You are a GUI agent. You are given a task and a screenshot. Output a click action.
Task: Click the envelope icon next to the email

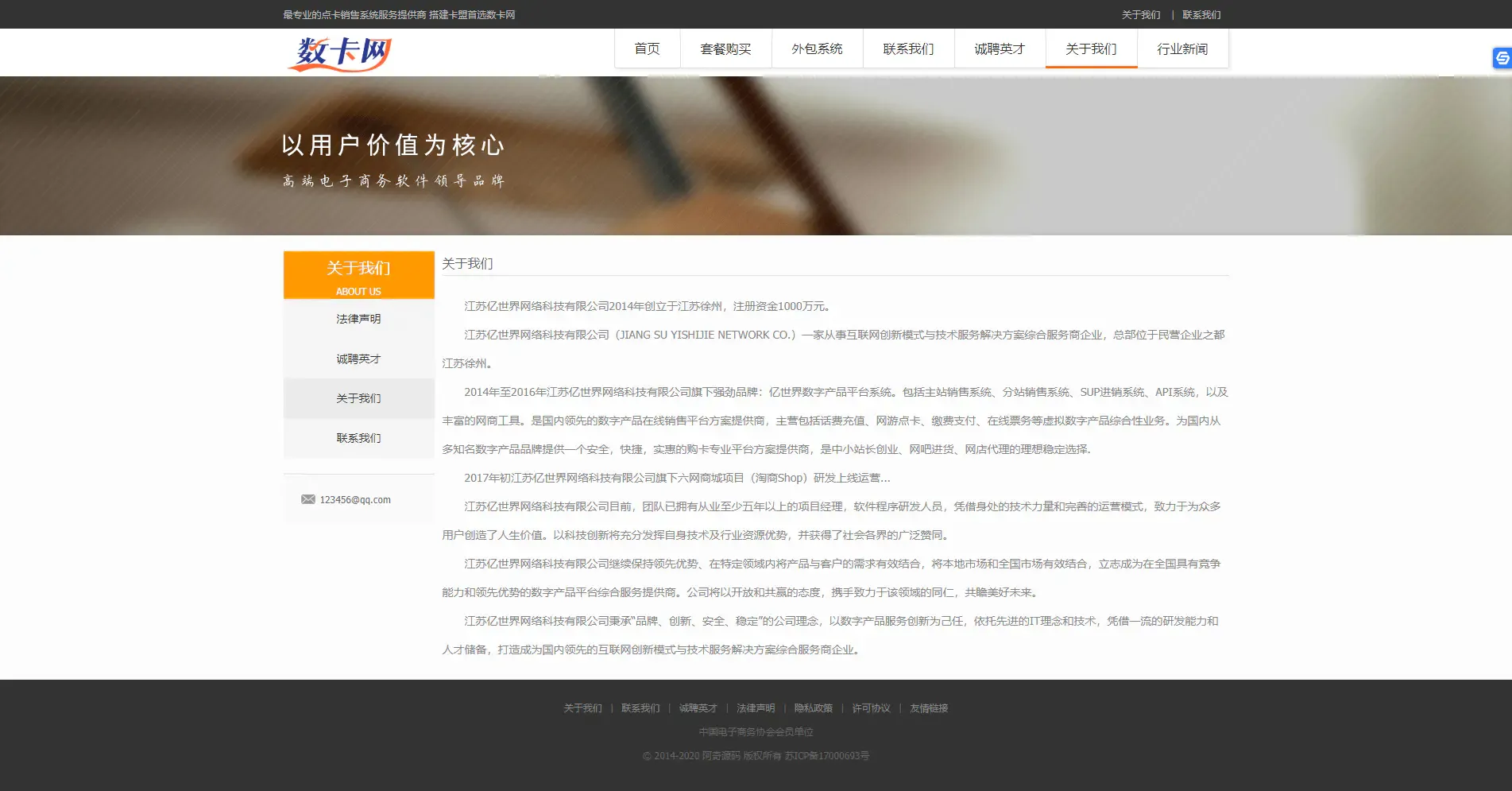(x=307, y=499)
